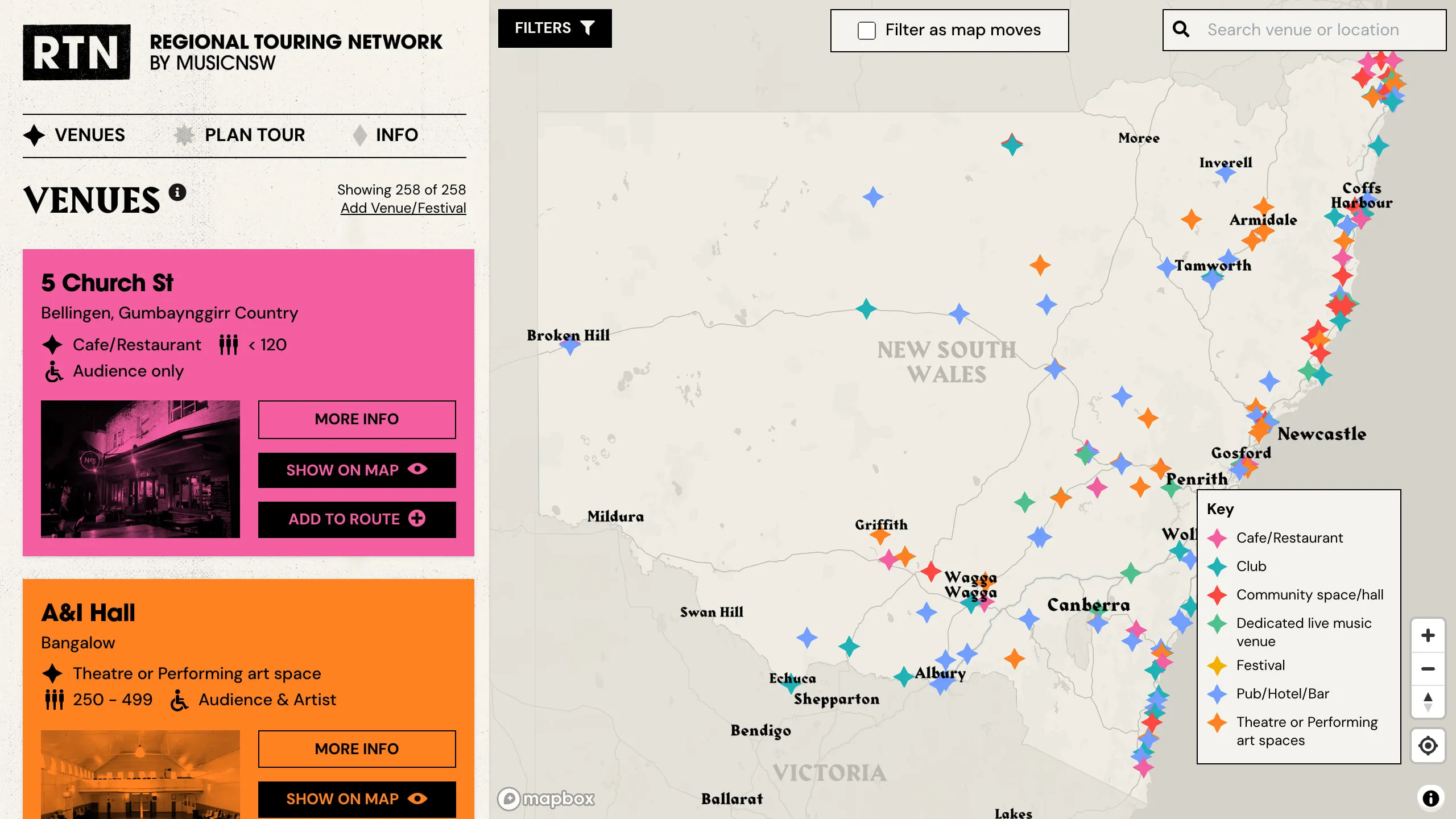Focus the Search venue or location field

point(1304,30)
